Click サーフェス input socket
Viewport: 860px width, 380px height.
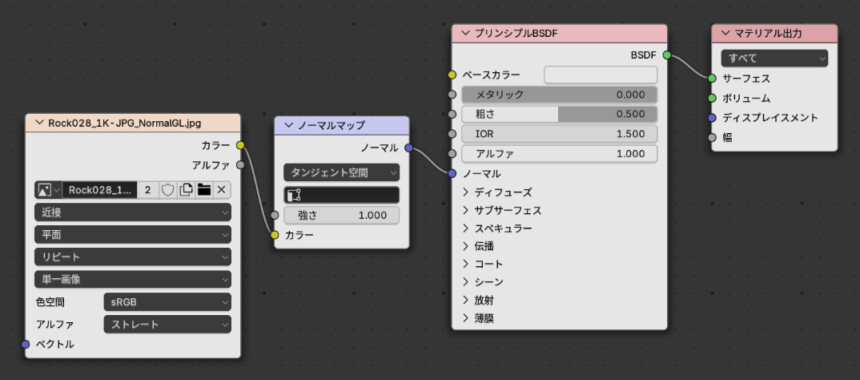[712, 78]
